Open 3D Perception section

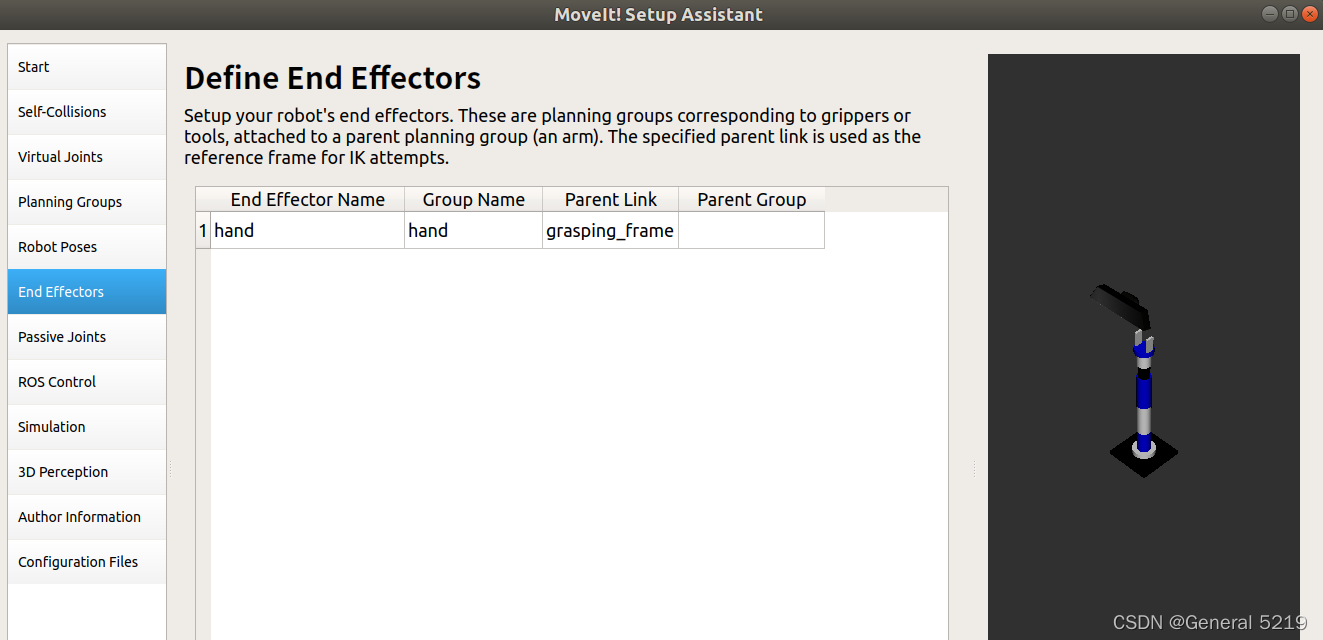click(87, 472)
